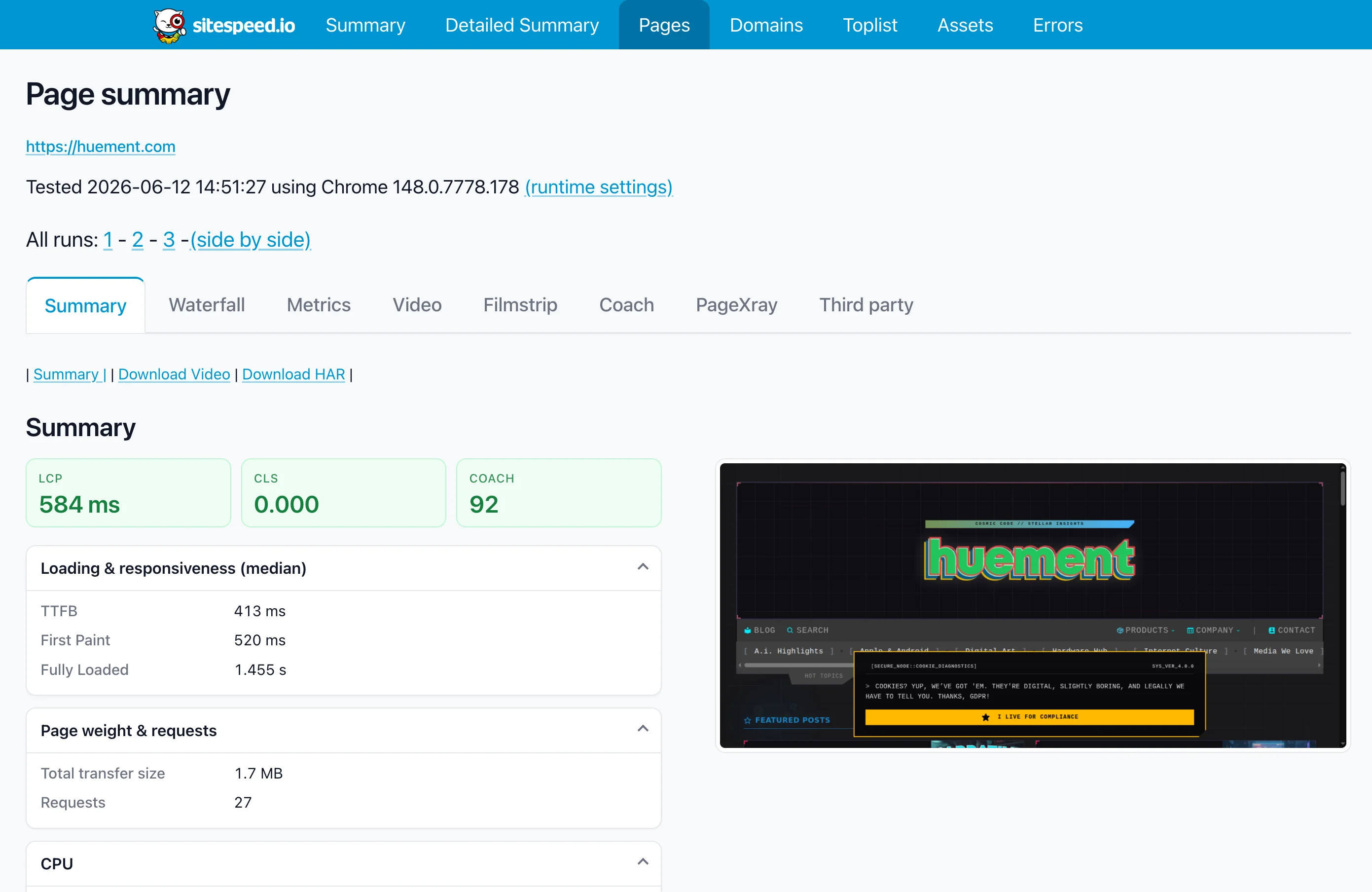The height and width of the screenshot is (892, 1372).
Task: Click the Page summary heading
Action: 128,95
